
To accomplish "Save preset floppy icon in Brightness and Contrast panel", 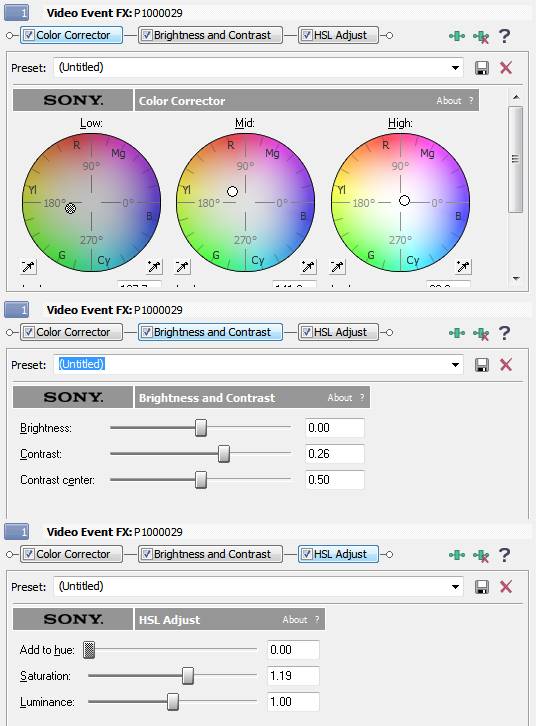I will [482, 365].
